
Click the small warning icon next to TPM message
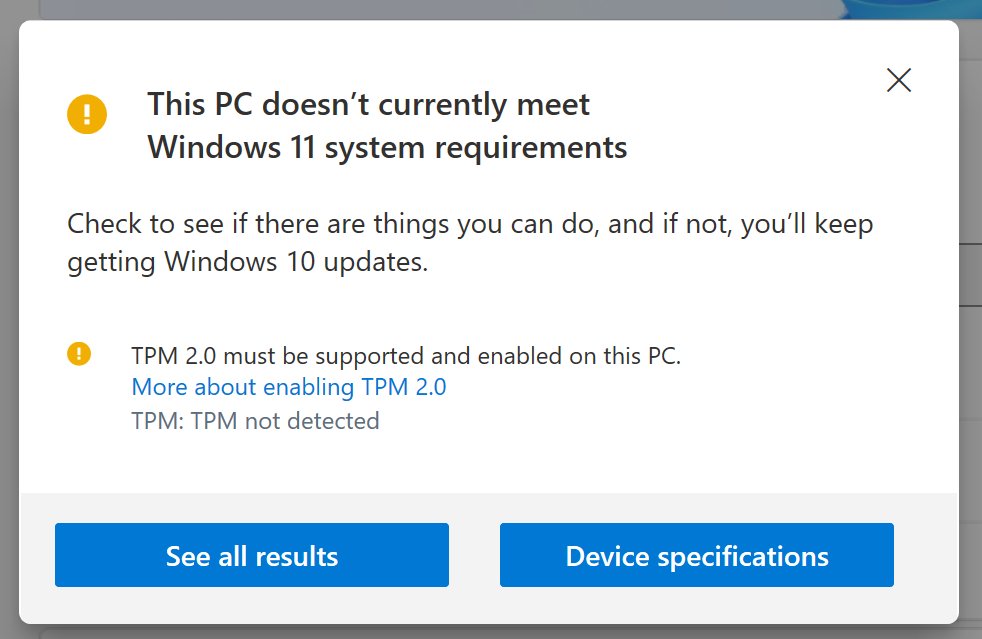point(79,354)
